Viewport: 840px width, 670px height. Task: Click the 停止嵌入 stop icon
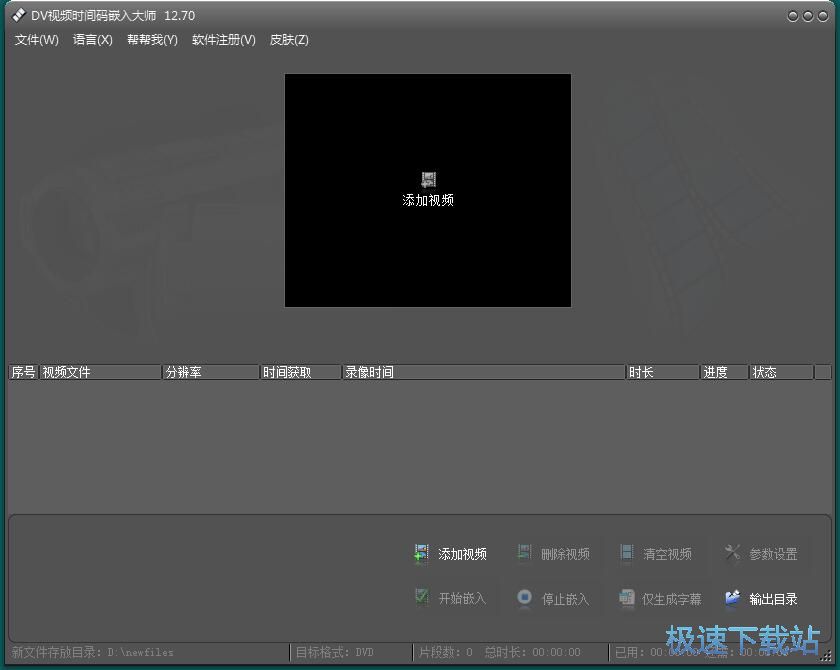click(x=524, y=597)
